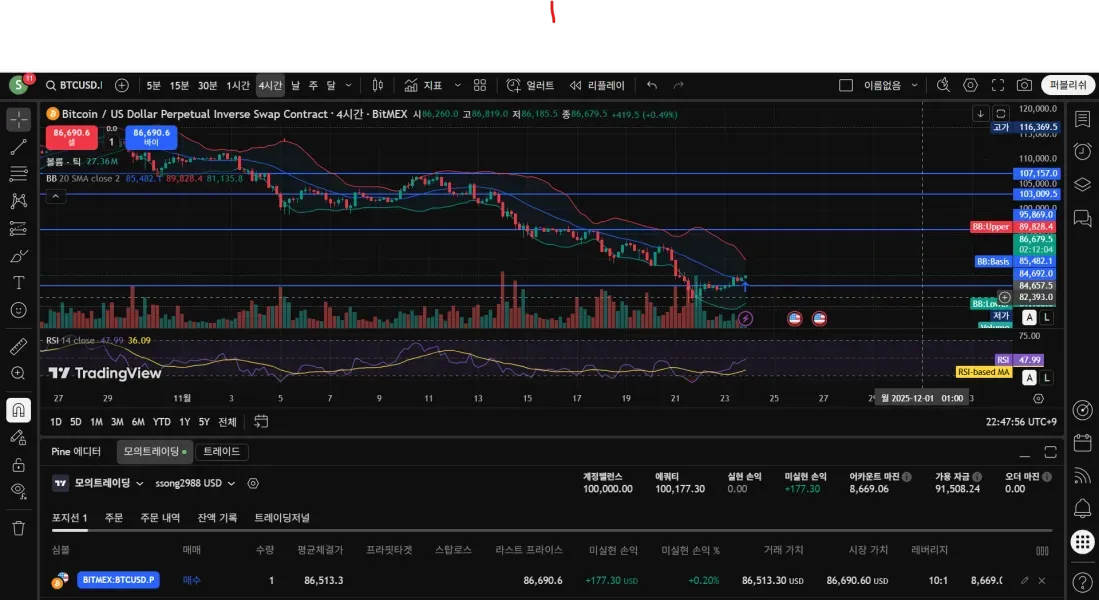
Task: Open the go to date calendar
Action: pos(261,422)
